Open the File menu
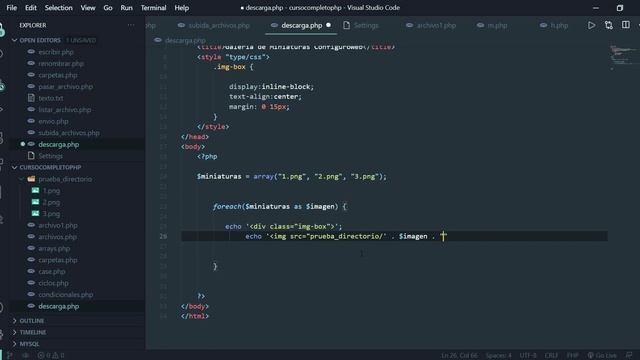Screen dimensions: 640x360 coord(12,8)
